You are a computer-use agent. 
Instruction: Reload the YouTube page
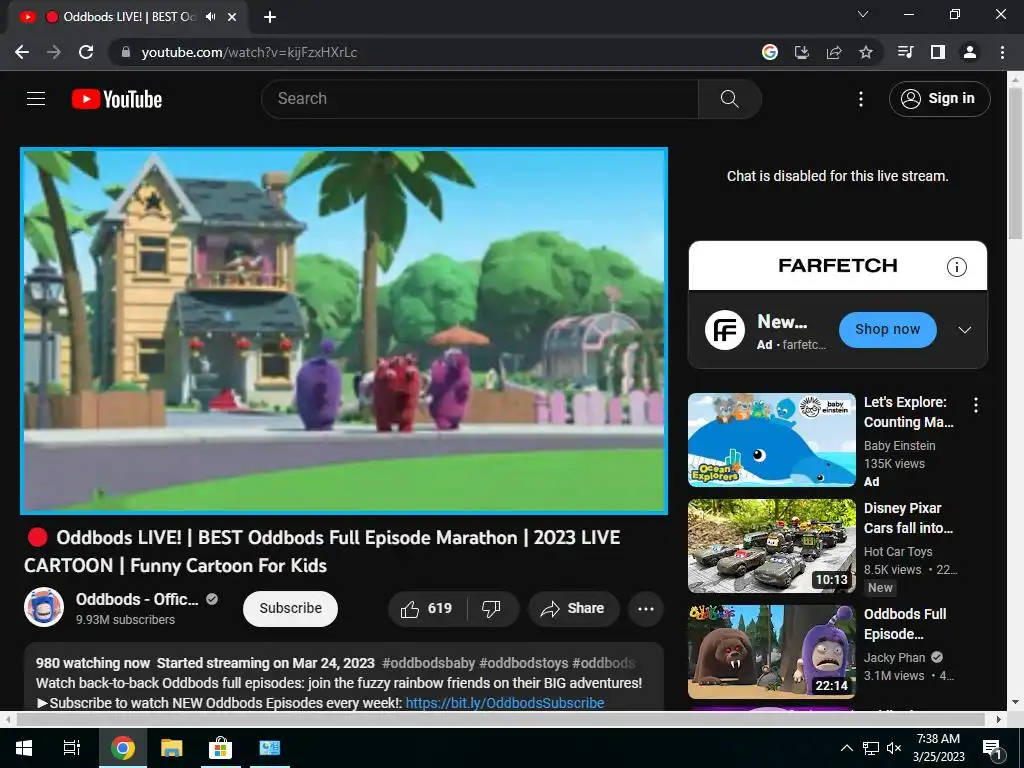(x=86, y=52)
